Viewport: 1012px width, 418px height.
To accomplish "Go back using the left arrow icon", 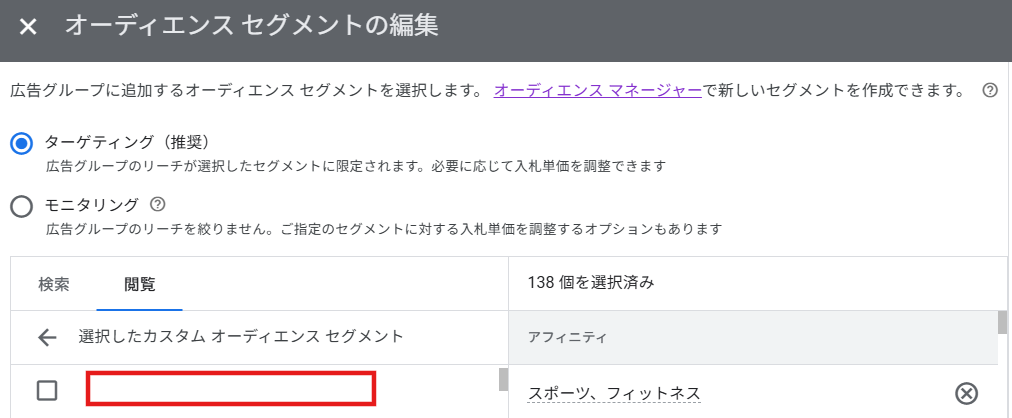I will click(x=47, y=337).
